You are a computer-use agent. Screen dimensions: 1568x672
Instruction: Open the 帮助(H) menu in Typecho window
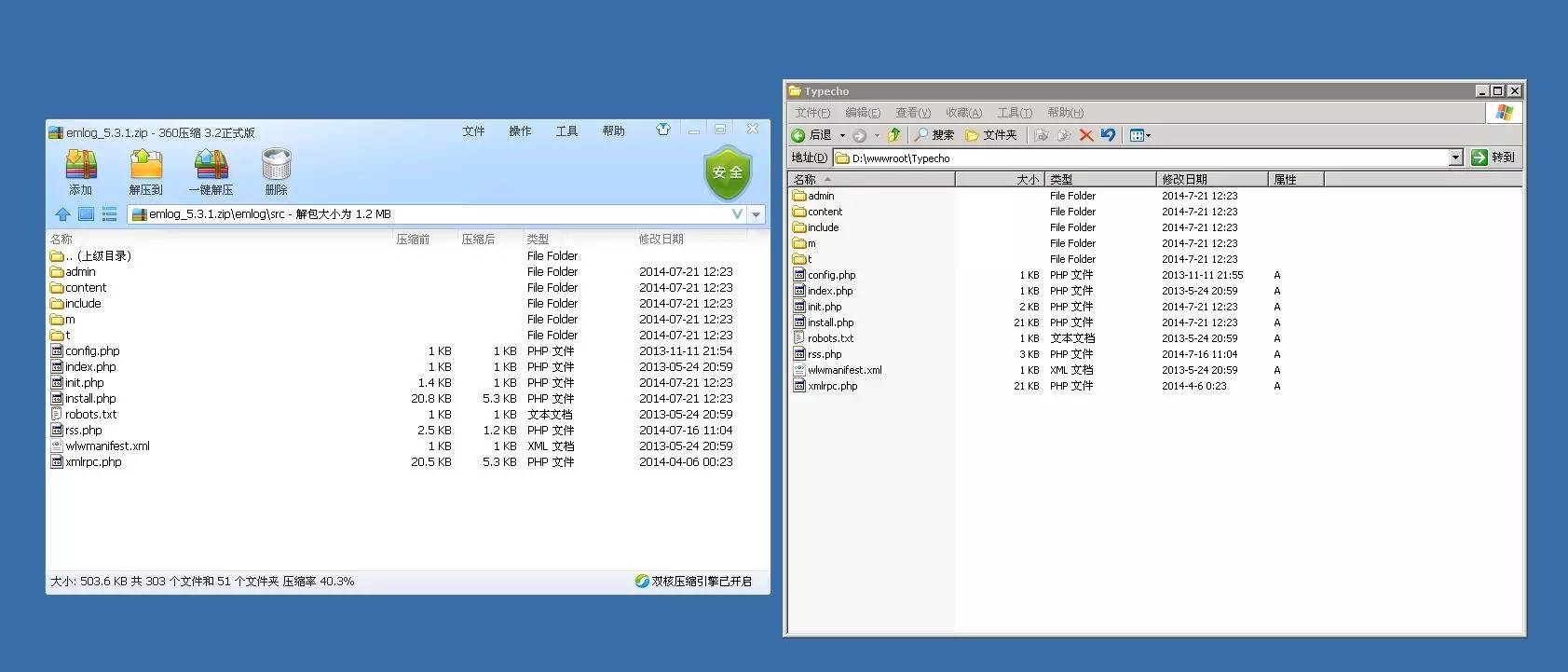coord(1065,113)
